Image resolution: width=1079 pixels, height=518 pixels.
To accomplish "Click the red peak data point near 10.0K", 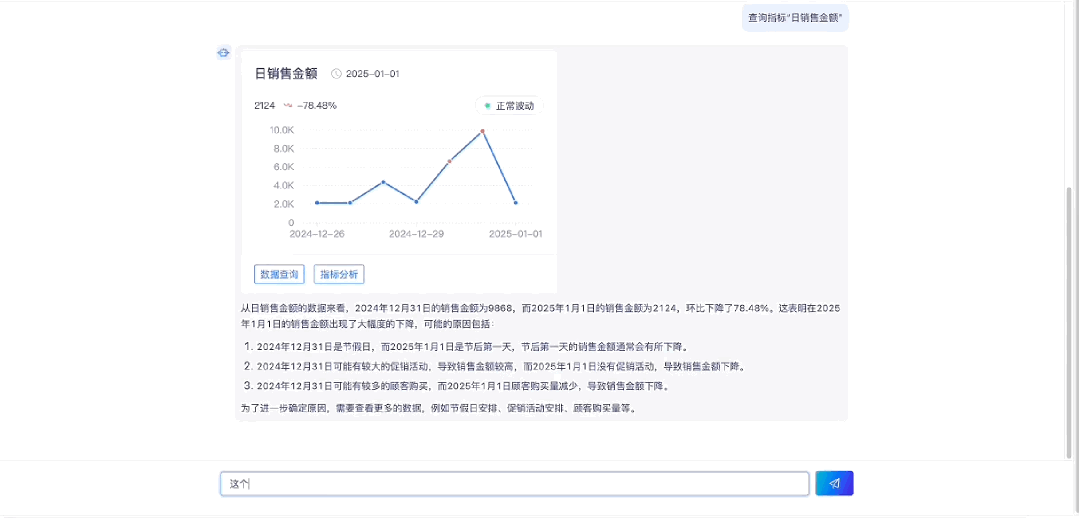I will pyautogui.click(x=482, y=131).
